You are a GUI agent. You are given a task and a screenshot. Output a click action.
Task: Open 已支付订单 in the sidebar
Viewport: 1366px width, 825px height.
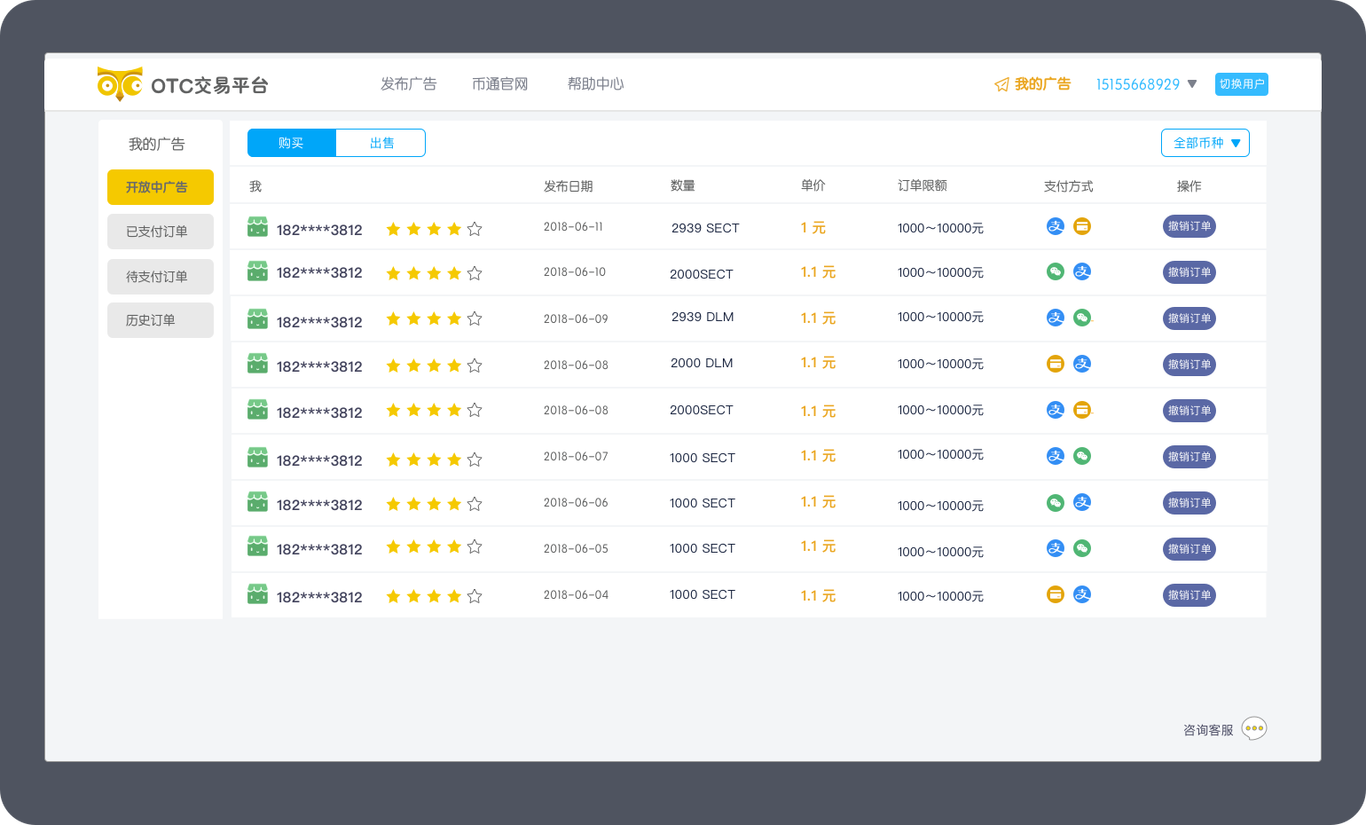click(160, 232)
